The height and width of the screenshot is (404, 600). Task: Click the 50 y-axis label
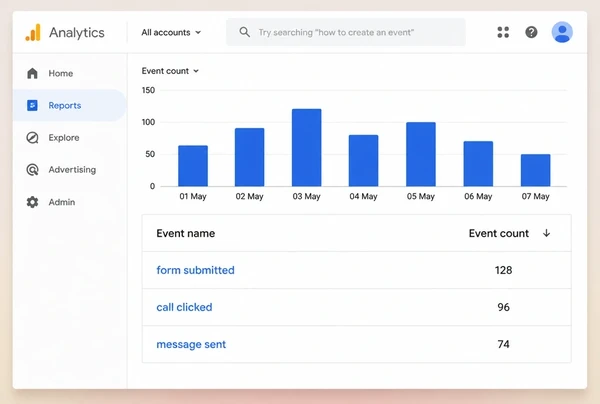click(150, 154)
